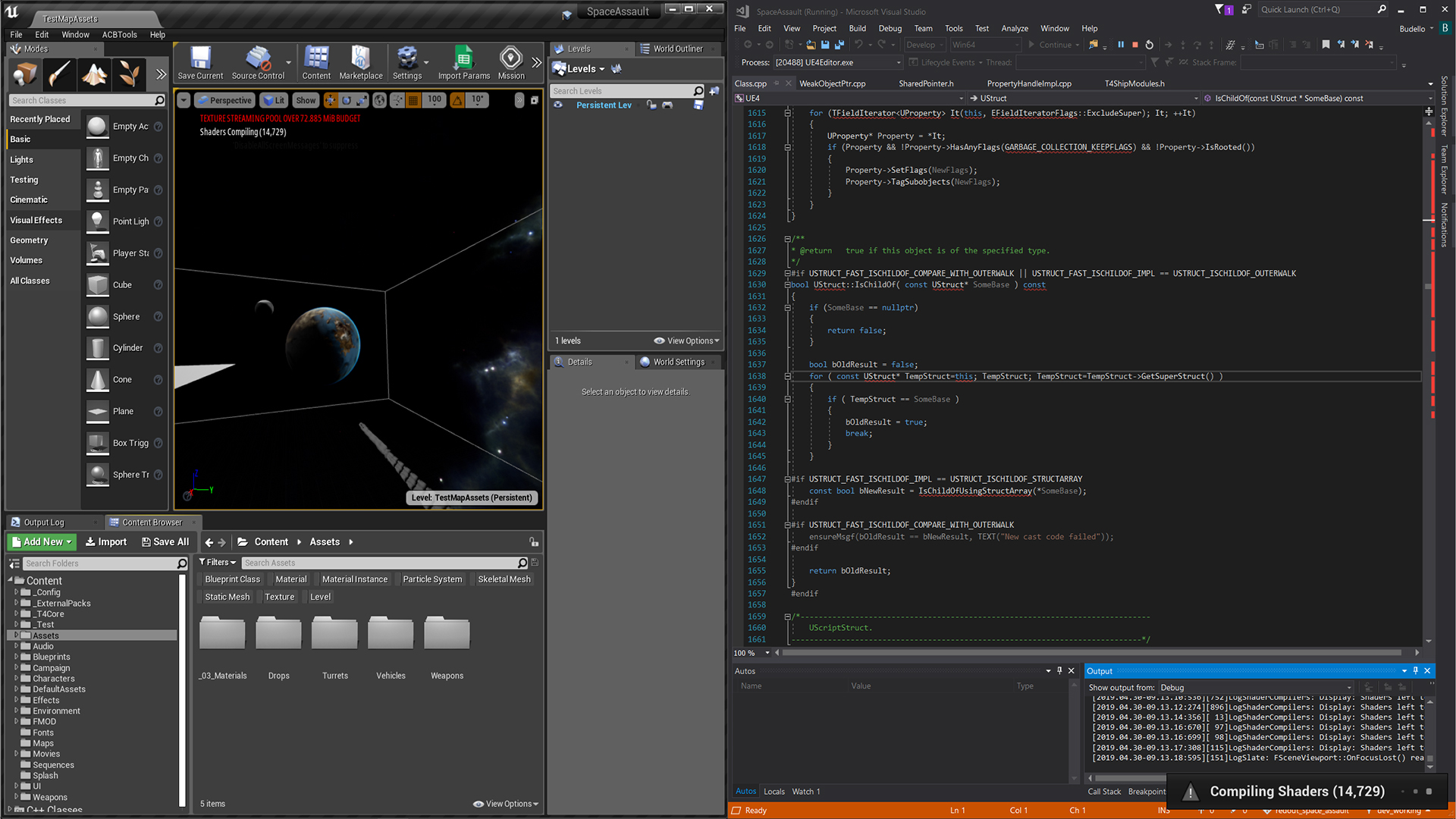1456x819 pixels.
Task: Open the Levels dropdown menu
Action: (580, 68)
